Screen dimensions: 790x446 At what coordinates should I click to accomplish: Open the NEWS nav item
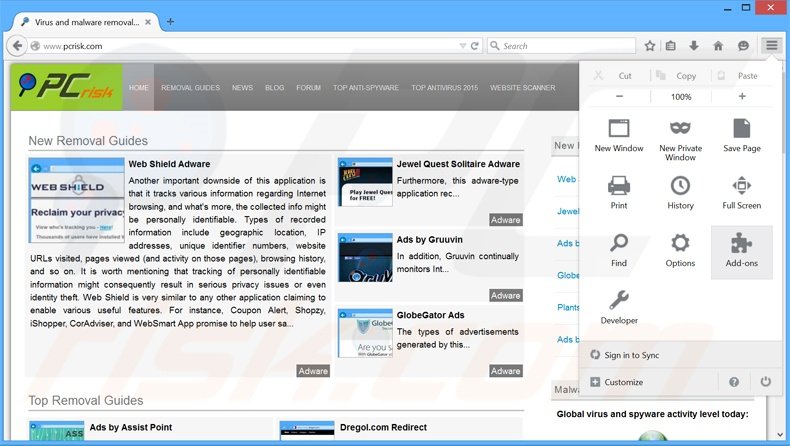[x=242, y=87]
